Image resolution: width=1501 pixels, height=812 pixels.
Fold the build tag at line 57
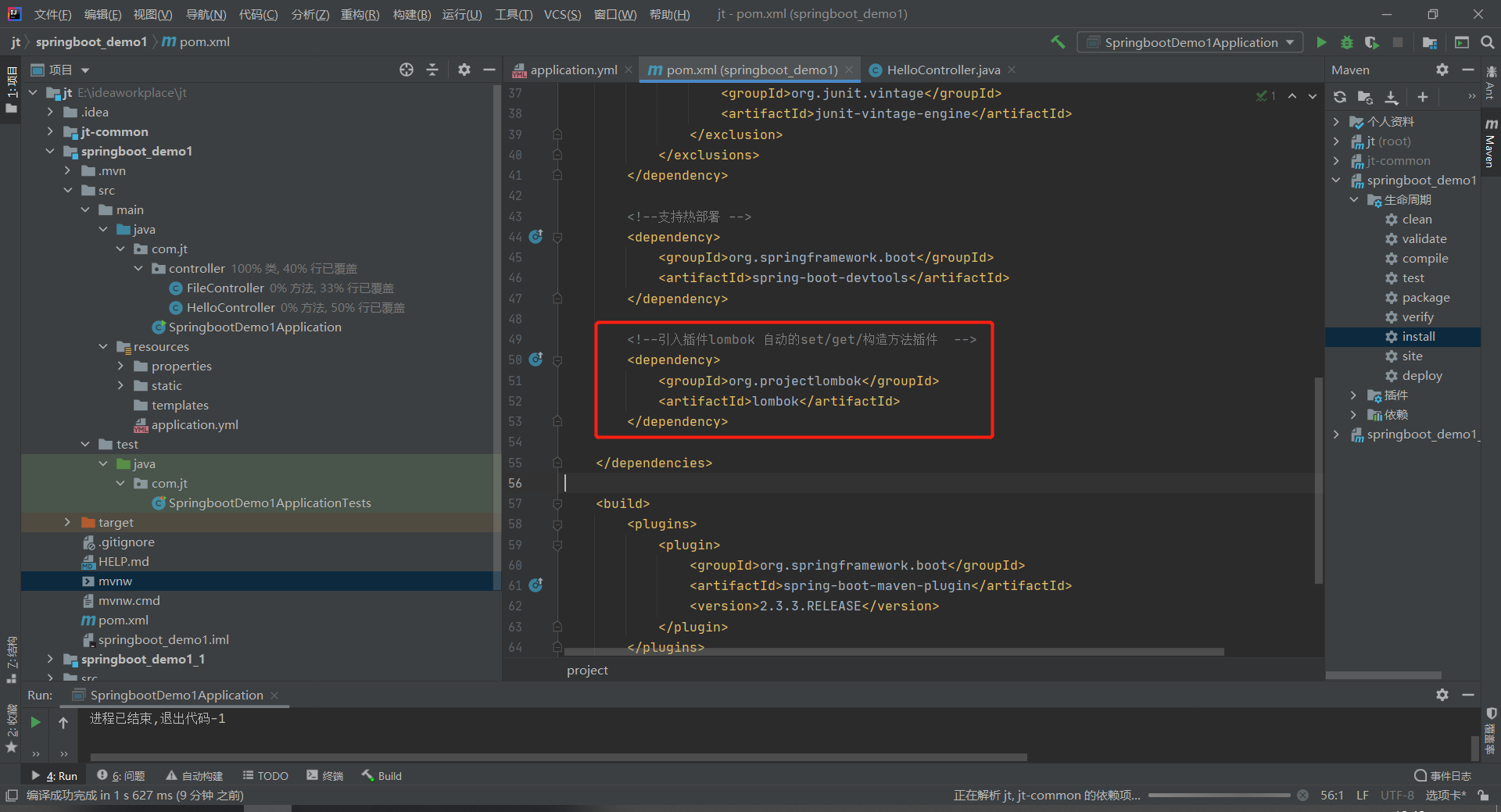point(557,503)
